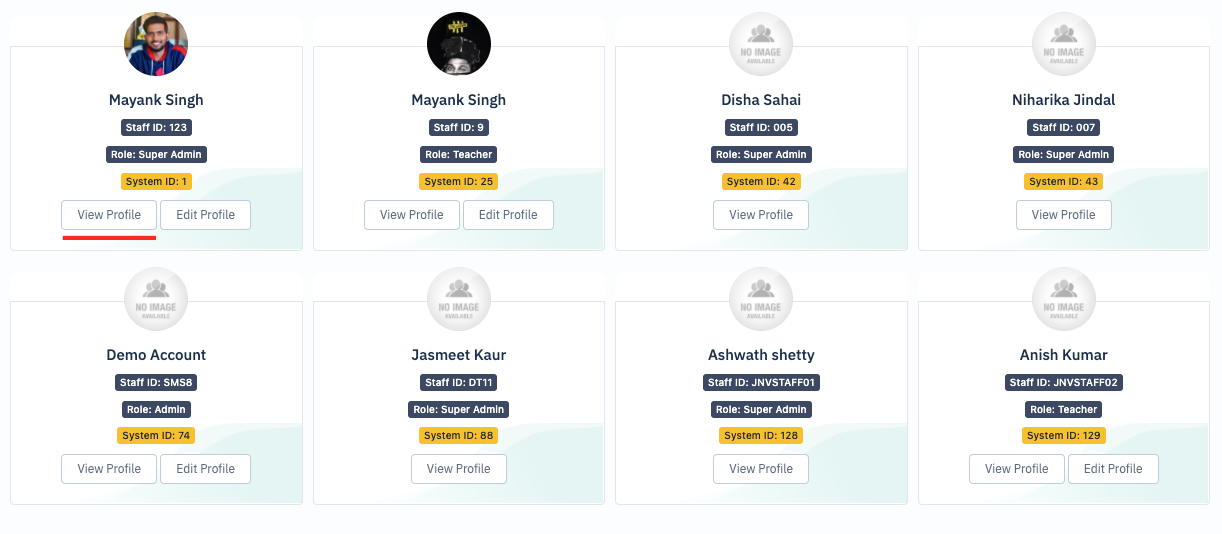
Task: View Profile of Jasmeet Kaur
Action: point(459,469)
